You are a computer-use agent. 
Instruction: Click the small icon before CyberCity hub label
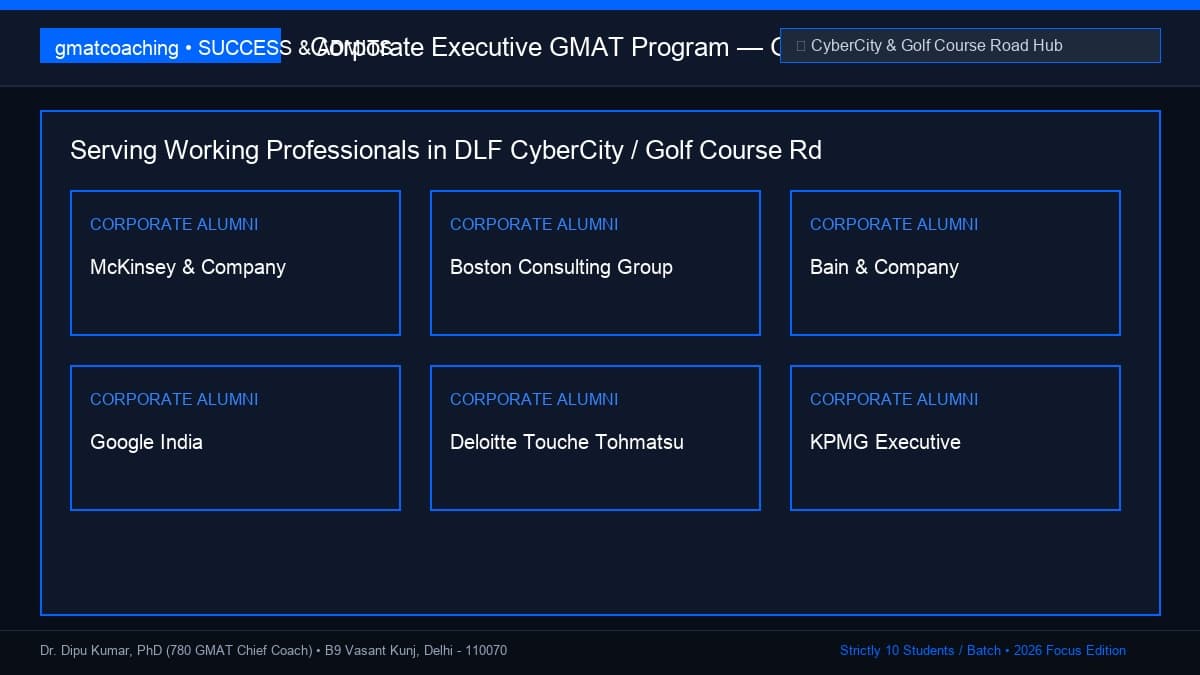point(801,46)
